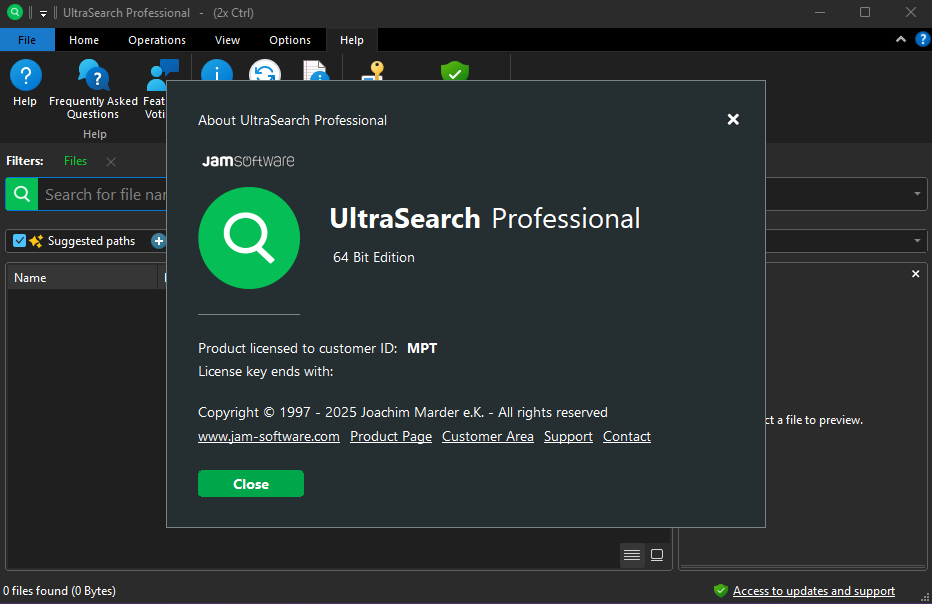Toggle the Suggested paths checkbox

20,241
